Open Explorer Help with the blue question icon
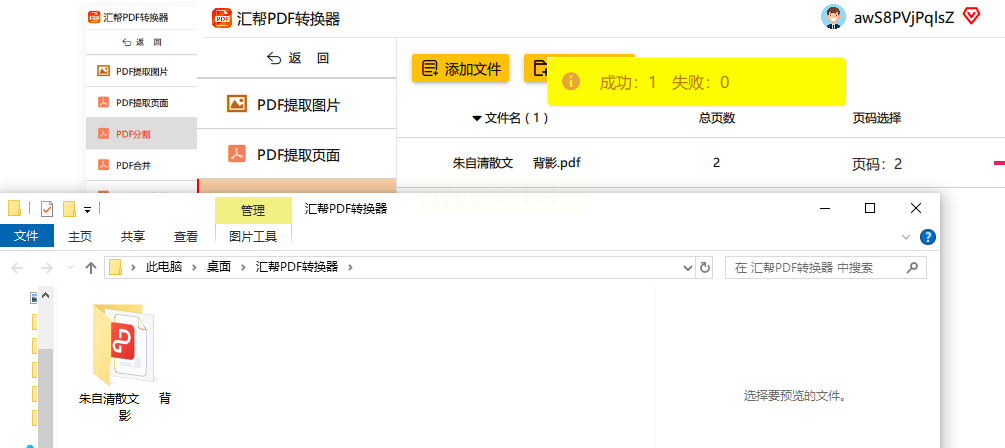The image size is (1005, 448). pyautogui.click(x=927, y=236)
